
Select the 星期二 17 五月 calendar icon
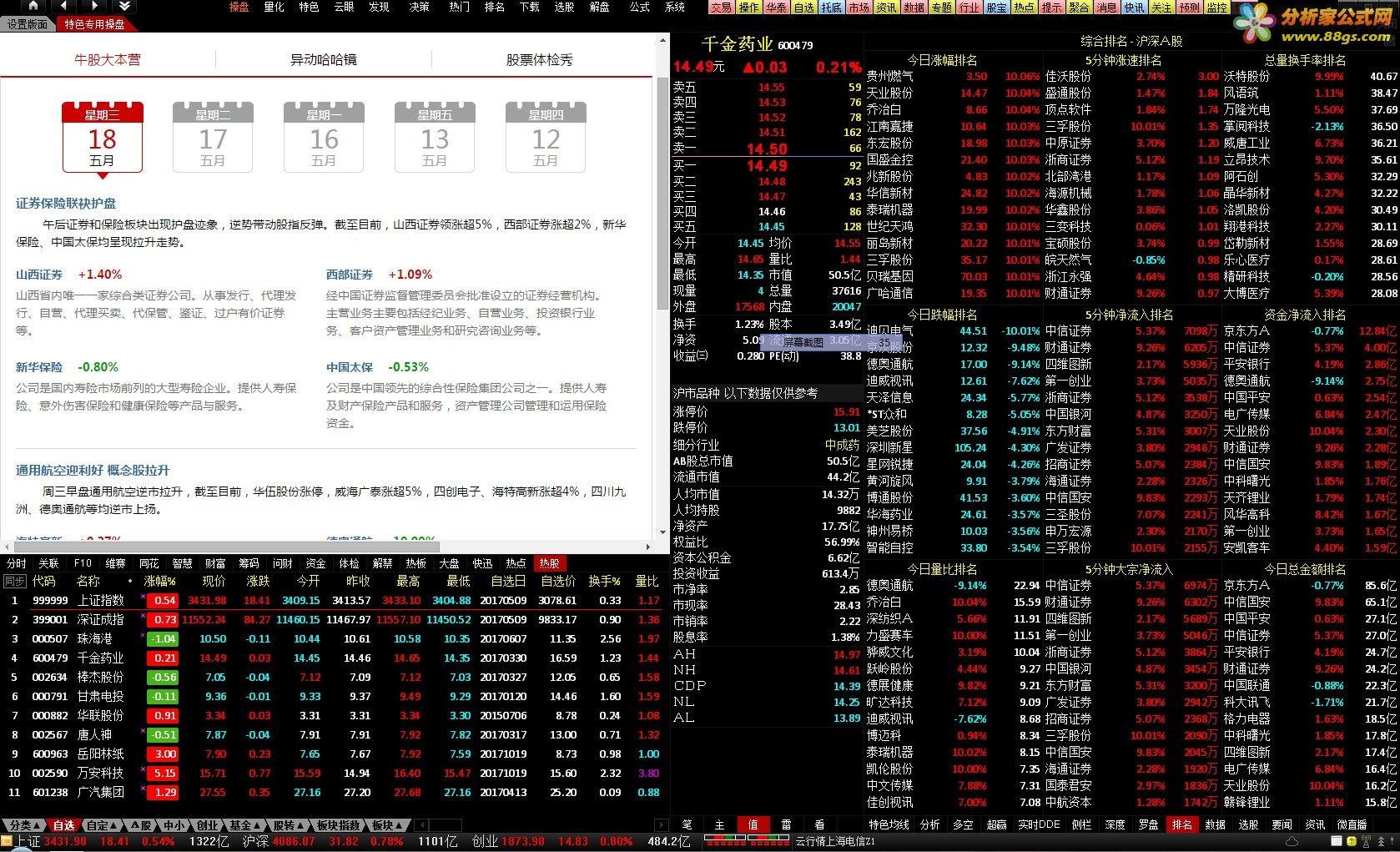[x=213, y=137]
